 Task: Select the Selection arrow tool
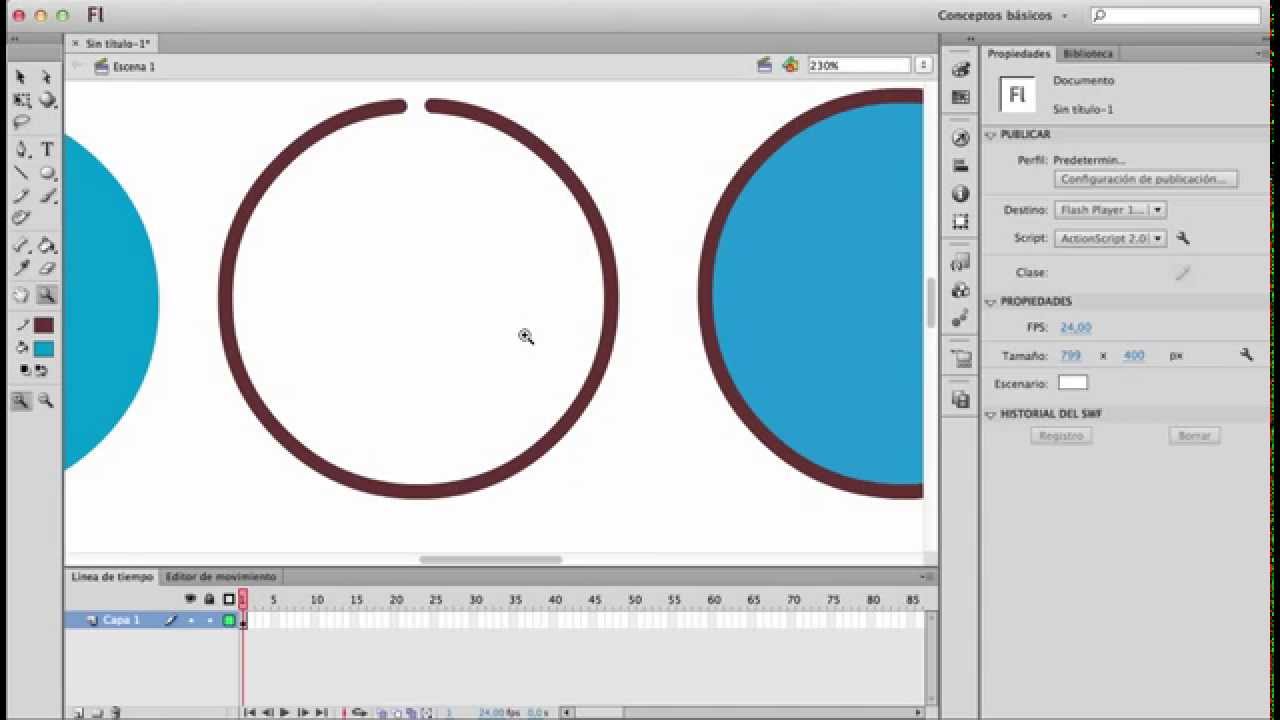coord(20,77)
